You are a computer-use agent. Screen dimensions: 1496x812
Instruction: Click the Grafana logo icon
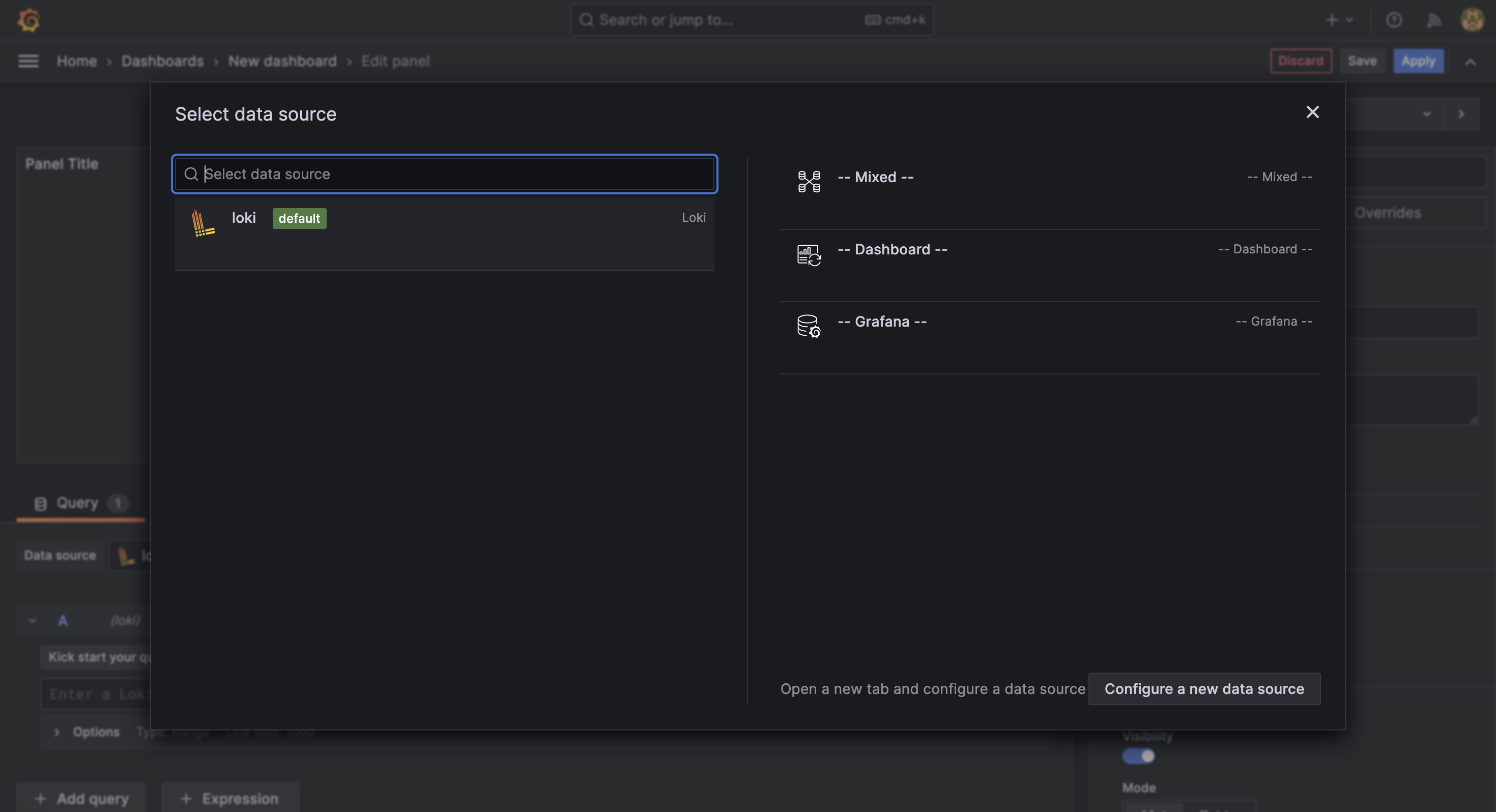point(28,20)
